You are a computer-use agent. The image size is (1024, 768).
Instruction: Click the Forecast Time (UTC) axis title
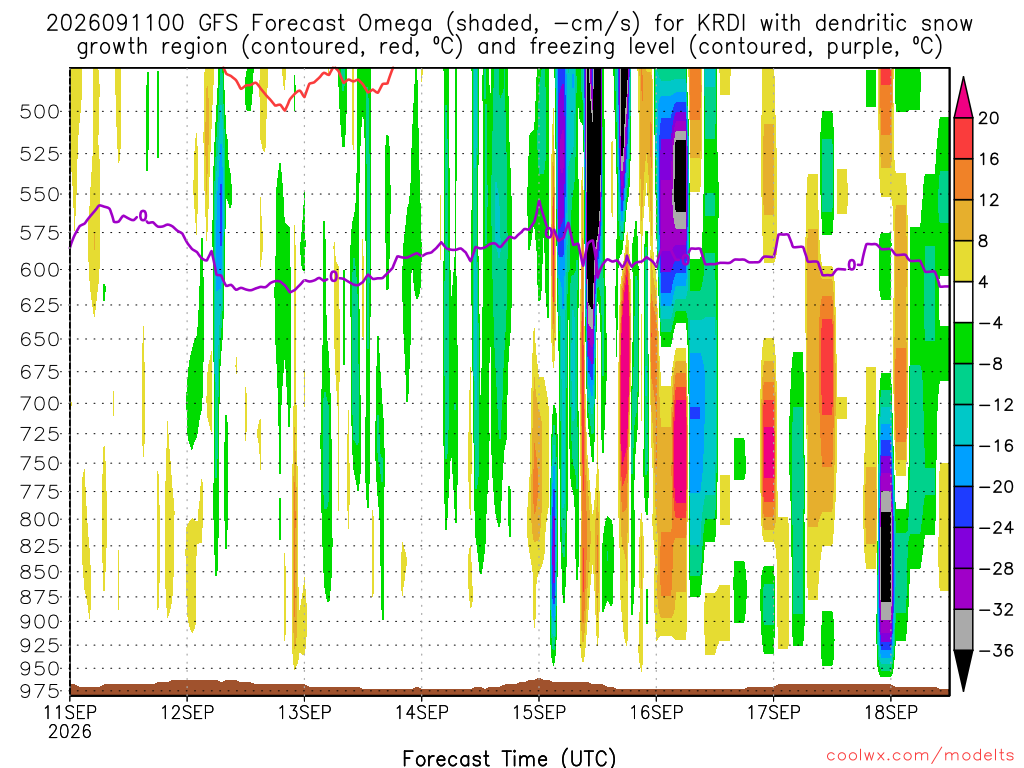pos(509,758)
